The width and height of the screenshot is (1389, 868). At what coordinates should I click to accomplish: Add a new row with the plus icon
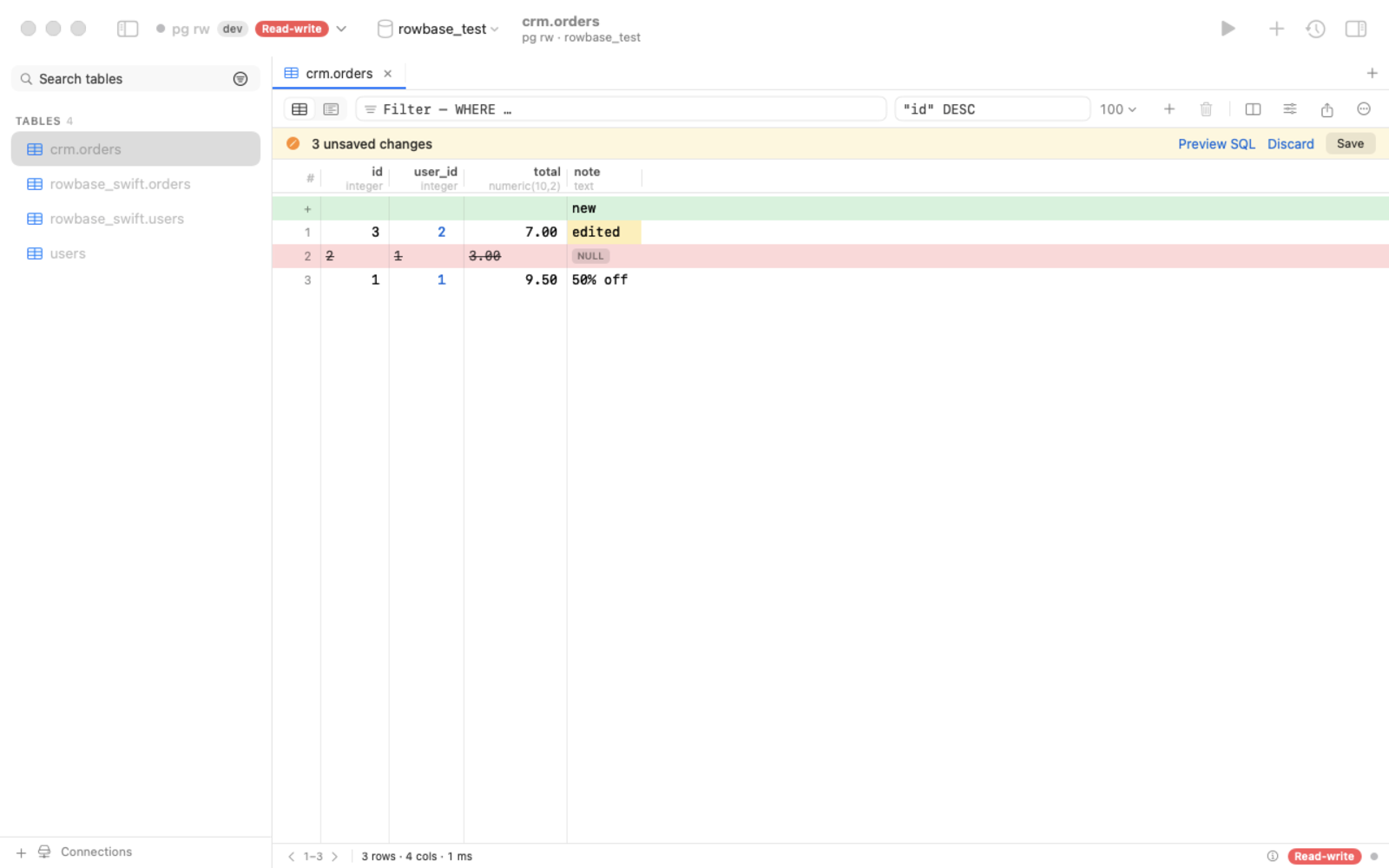click(x=1169, y=109)
